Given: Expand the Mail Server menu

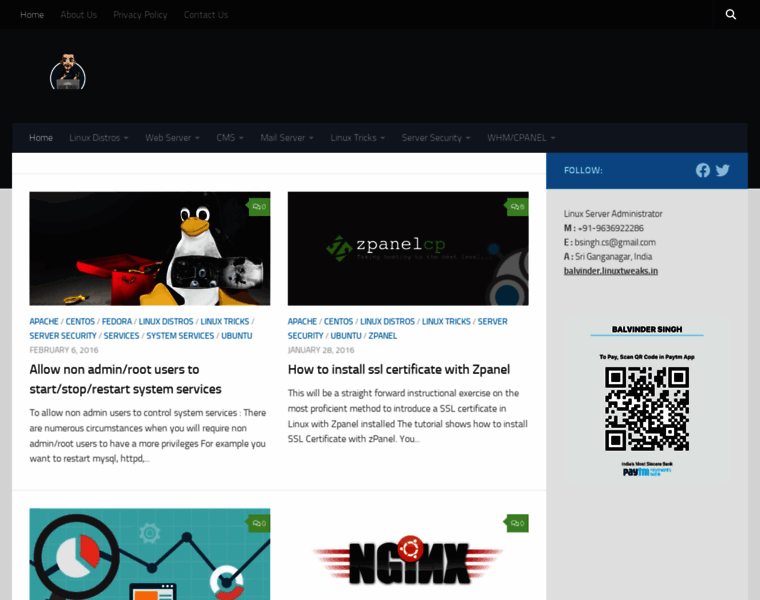Looking at the screenshot, I should (x=287, y=138).
